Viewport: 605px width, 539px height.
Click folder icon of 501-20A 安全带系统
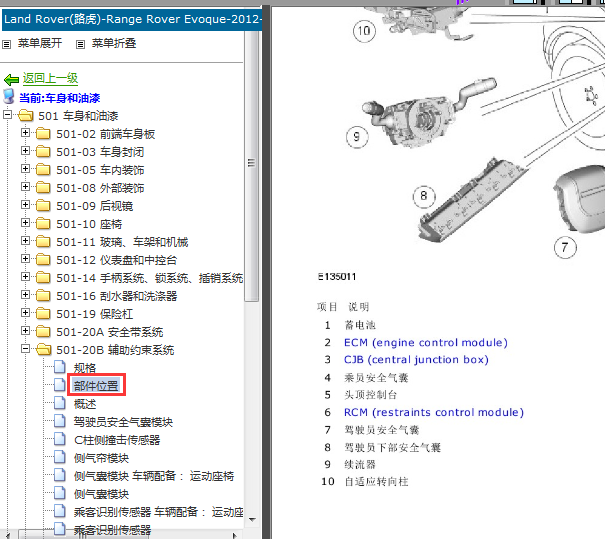[43, 332]
